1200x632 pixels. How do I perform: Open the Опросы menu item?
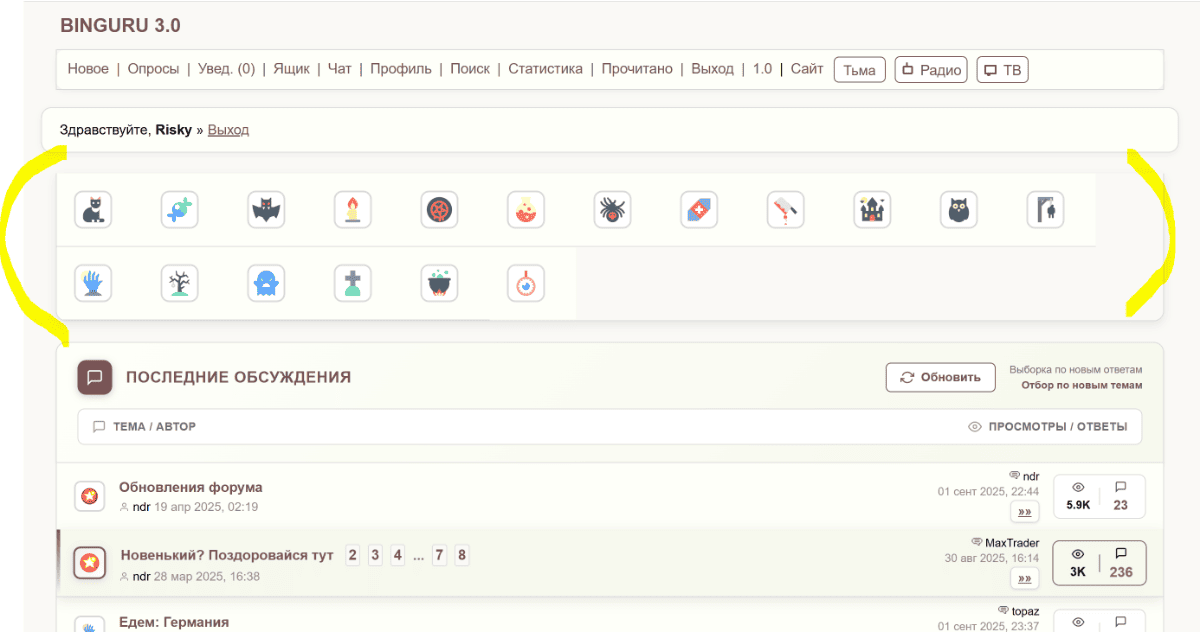pos(153,69)
